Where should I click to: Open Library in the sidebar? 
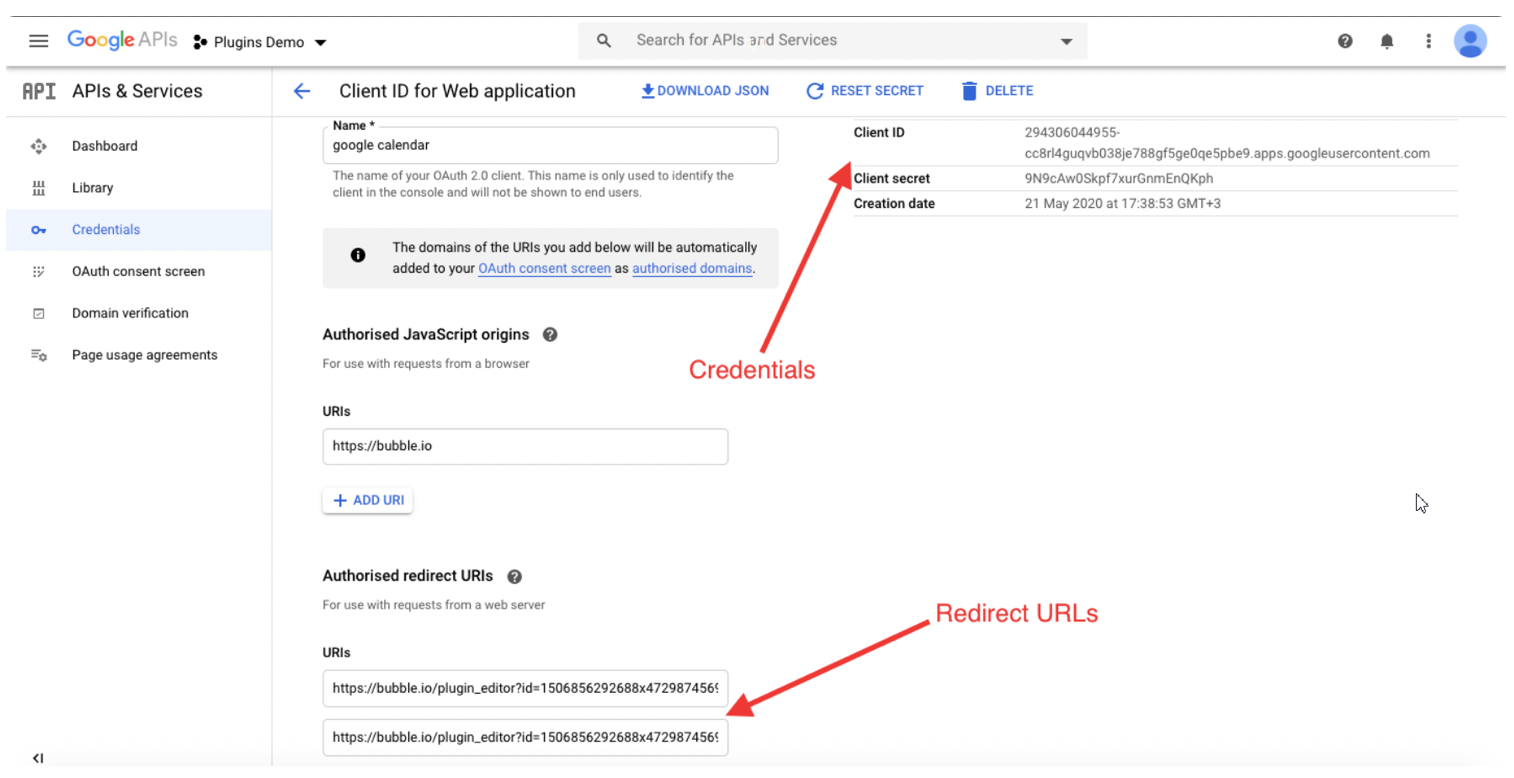(138, 188)
